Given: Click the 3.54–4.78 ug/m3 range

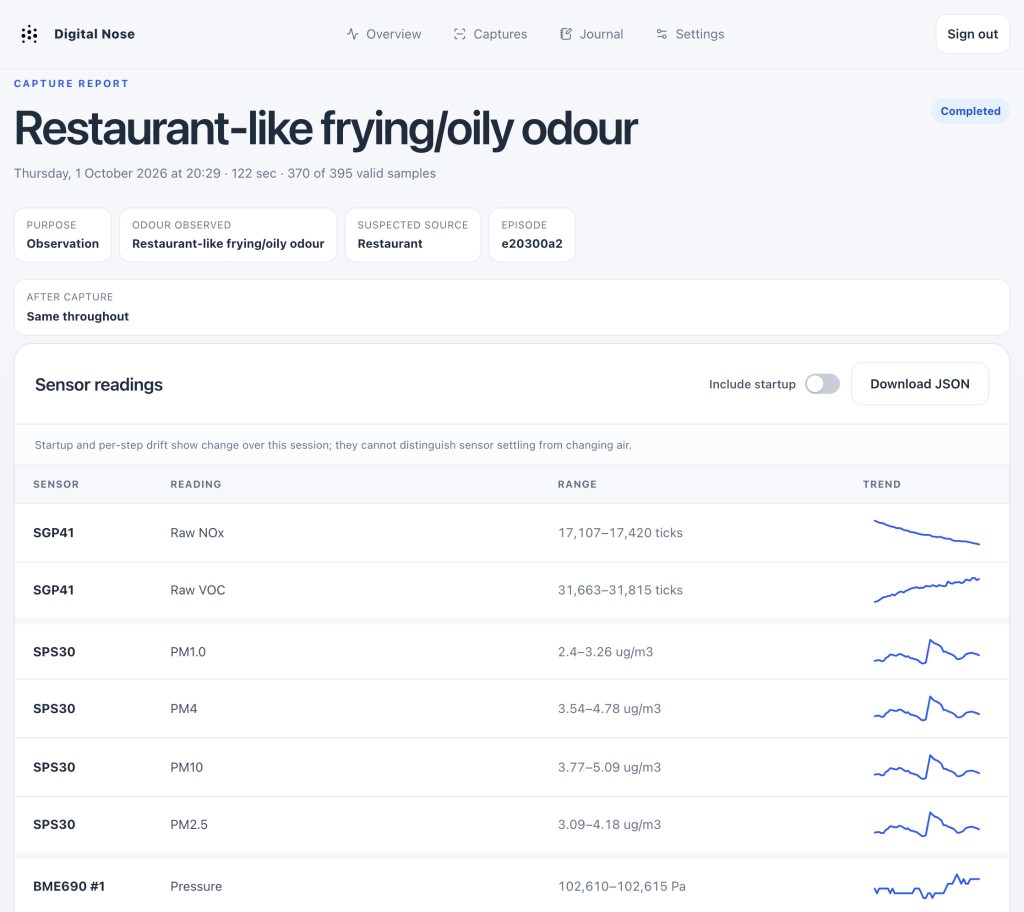Looking at the screenshot, I should pyautogui.click(x=609, y=708).
